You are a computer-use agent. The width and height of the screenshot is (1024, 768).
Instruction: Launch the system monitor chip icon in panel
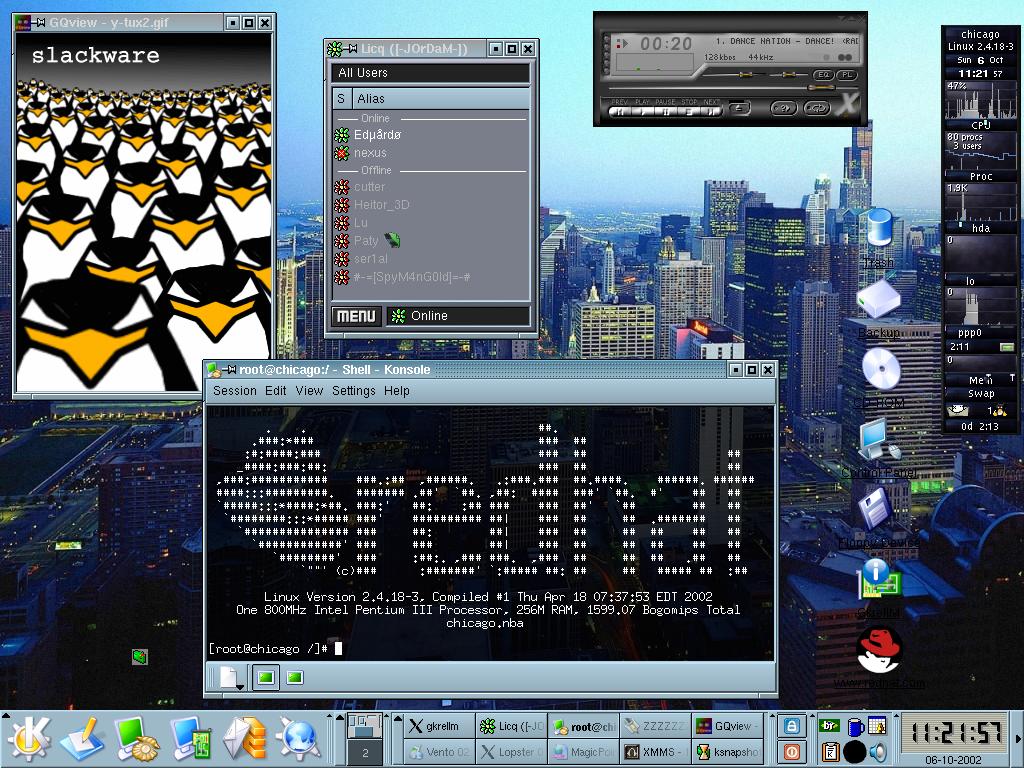coord(191,739)
